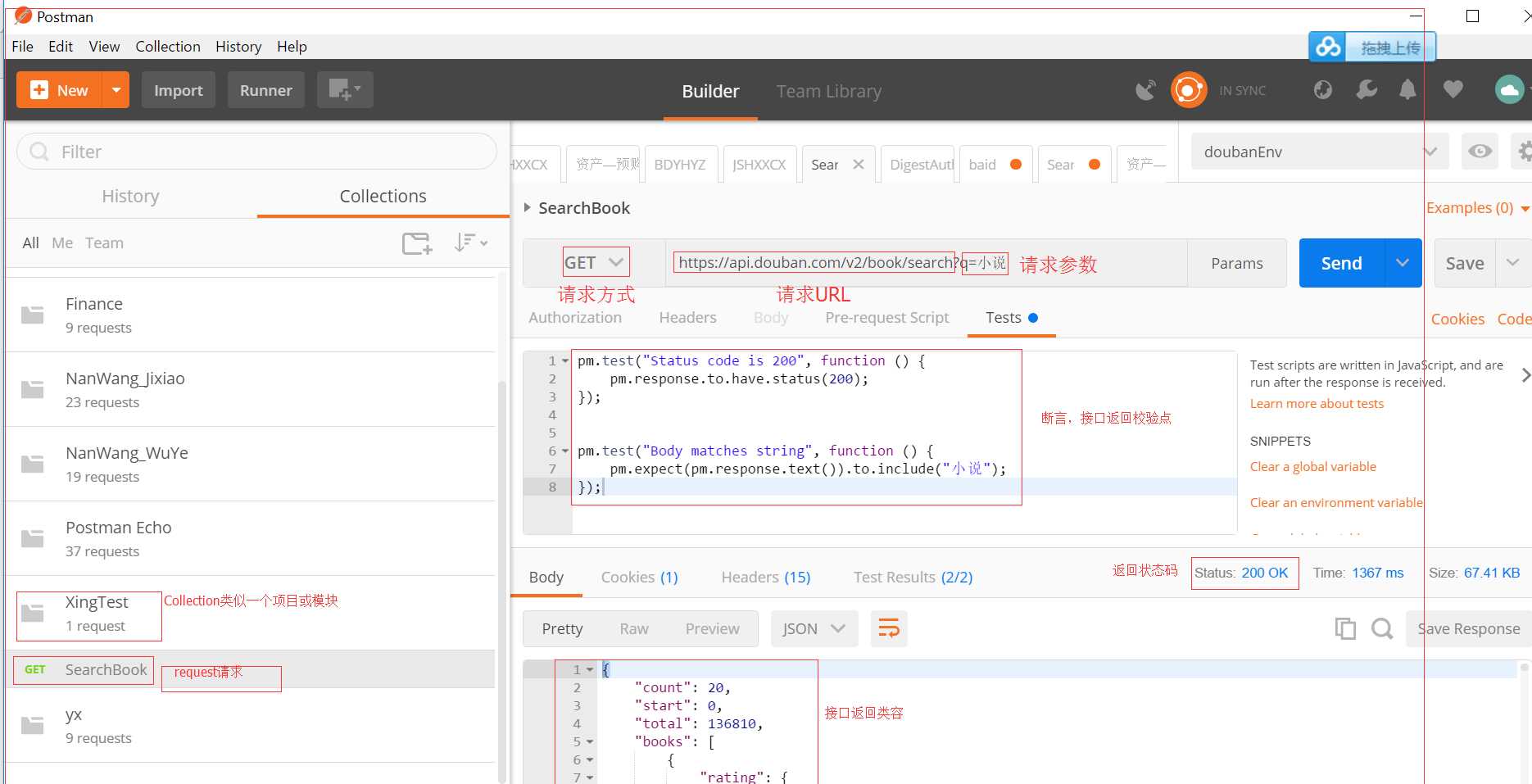Open the interceptor satellite icon
Viewport: 1532px width, 784px height.
click(1145, 90)
